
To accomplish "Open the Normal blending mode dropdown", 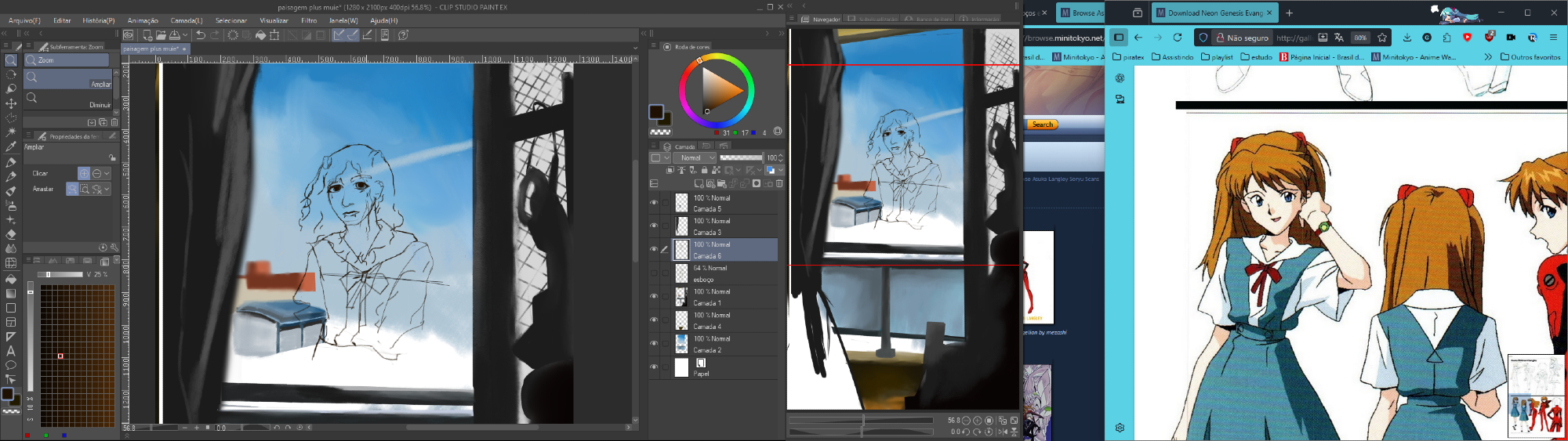I will 697,158.
